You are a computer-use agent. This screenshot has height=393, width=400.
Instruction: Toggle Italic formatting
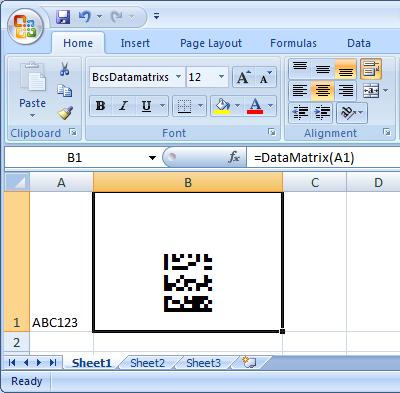pyautogui.click(x=123, y=106)
